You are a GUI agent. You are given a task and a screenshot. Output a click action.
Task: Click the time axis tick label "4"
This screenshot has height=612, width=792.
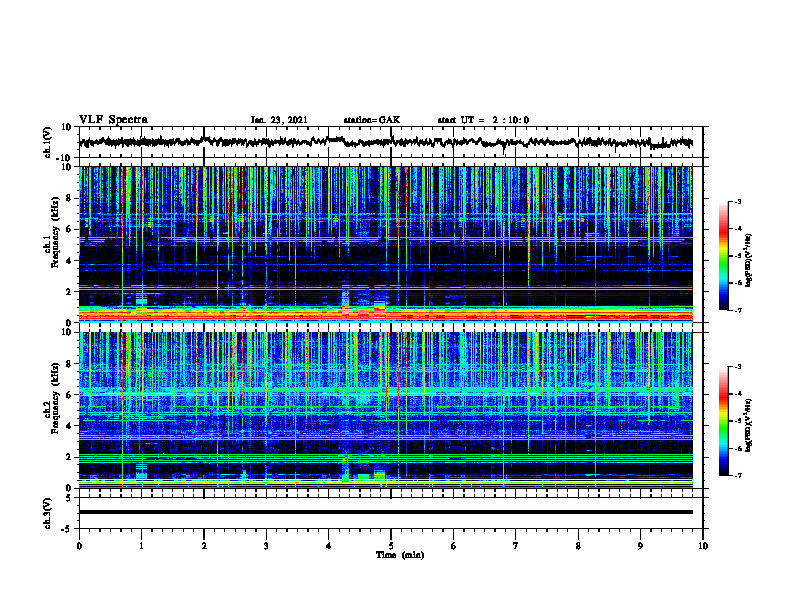328,546
